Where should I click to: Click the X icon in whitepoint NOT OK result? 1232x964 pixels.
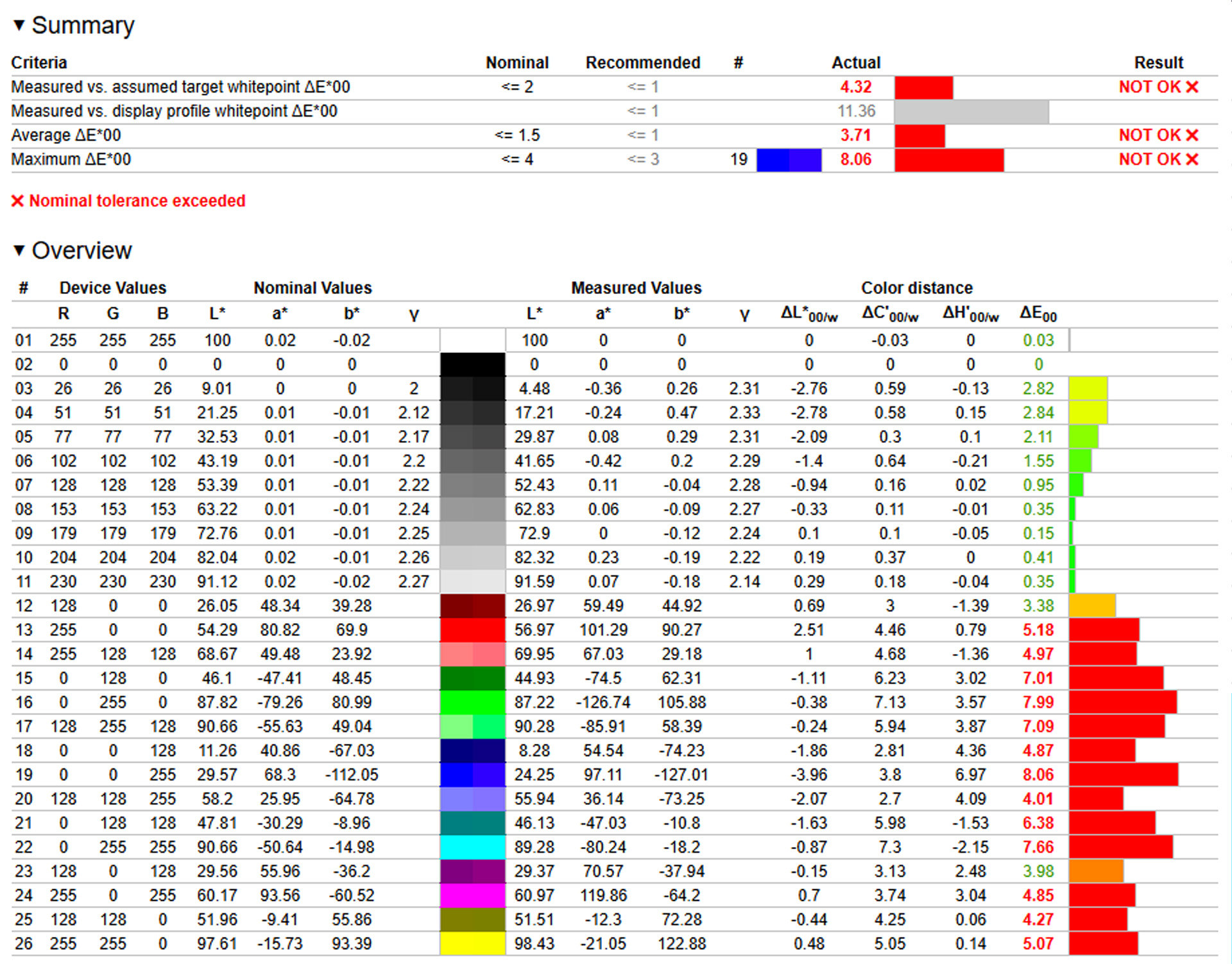coord(1192,87)
